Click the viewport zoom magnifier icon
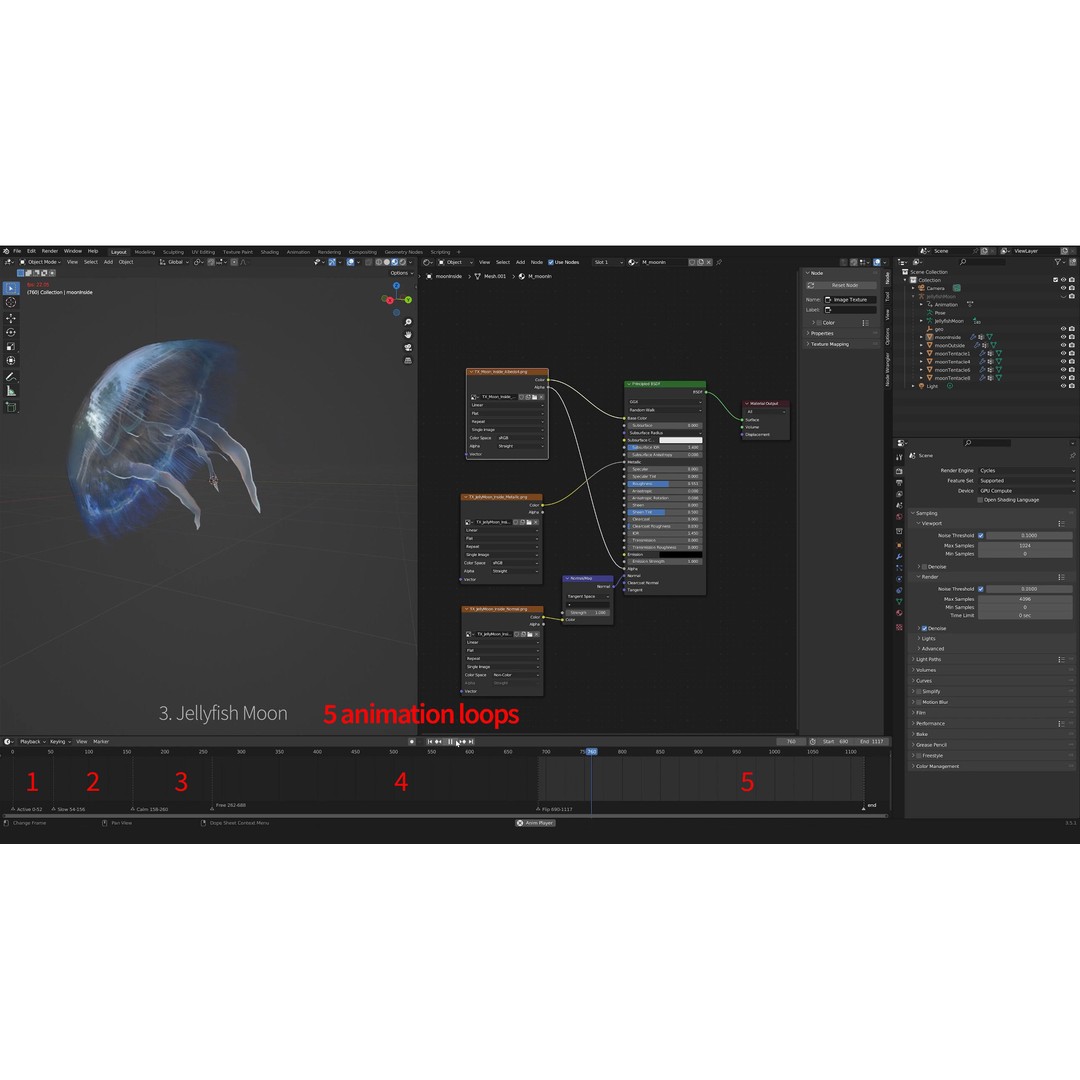1080x1080 pixels. pyautogui.click(x=408, y=322)
